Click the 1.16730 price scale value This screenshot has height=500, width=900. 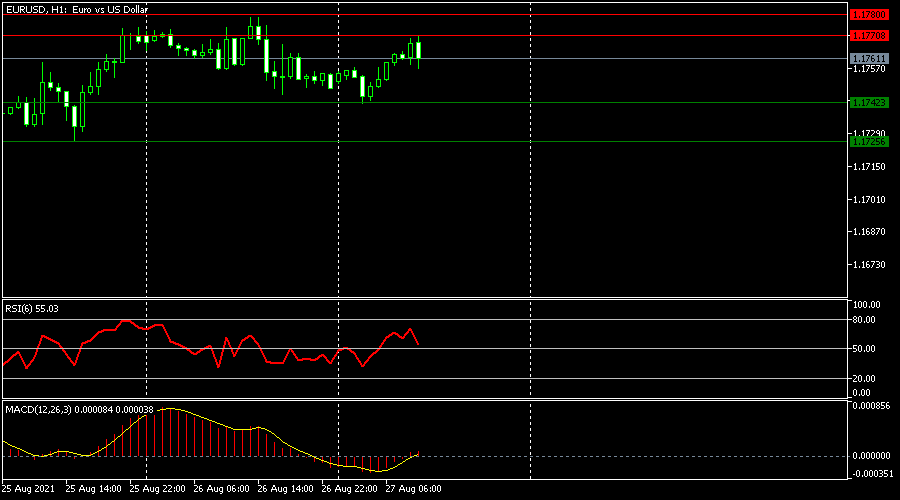(x=869, y=264)
